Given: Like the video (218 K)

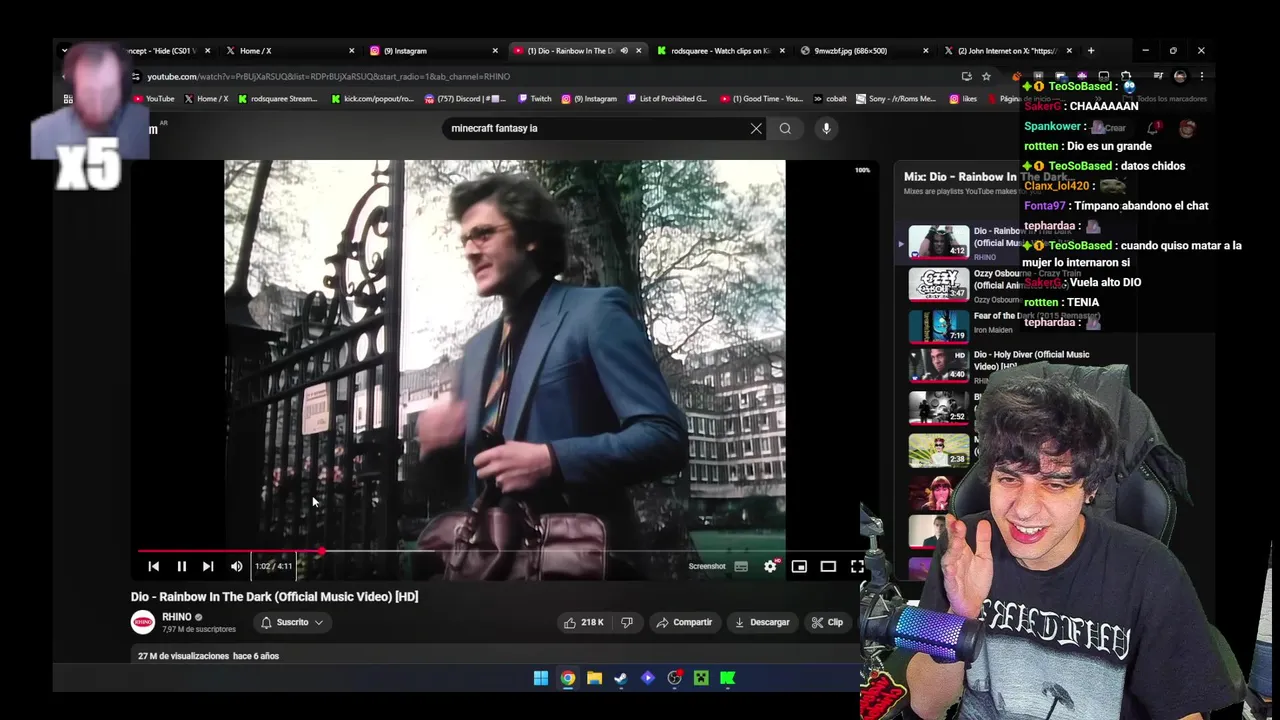Looking at the screenshot, I should [584, 622].
